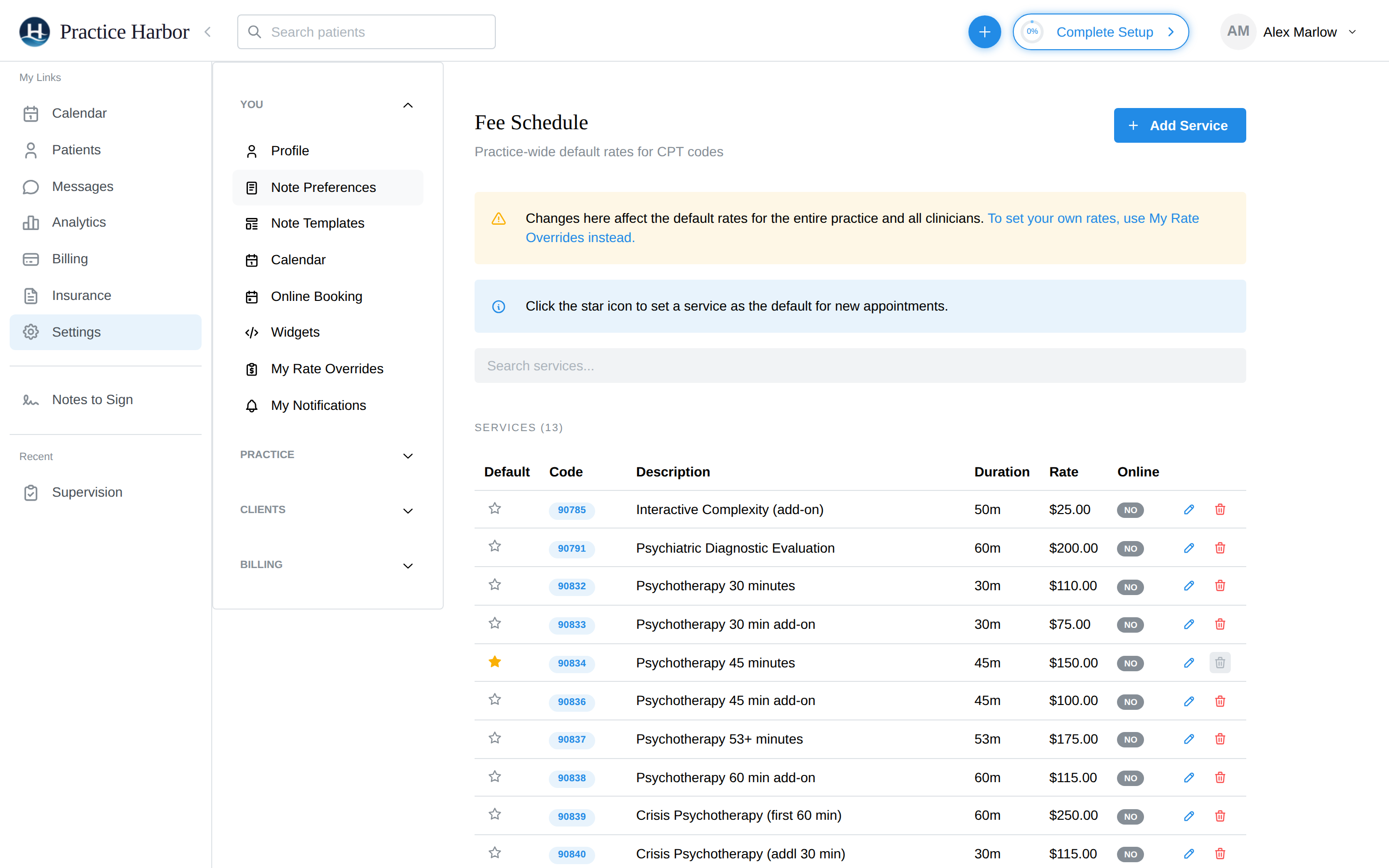Delete the 90833 add-on service
This screenshot has height=868, width=1389.
(1220, 624)
